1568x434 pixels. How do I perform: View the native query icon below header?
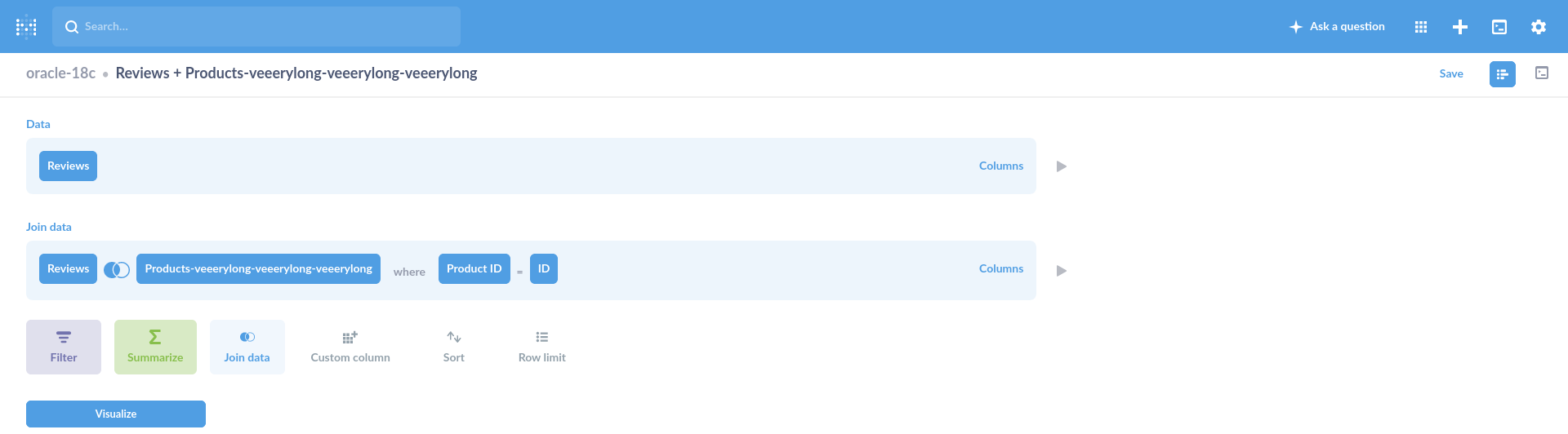coord(1542,73)
